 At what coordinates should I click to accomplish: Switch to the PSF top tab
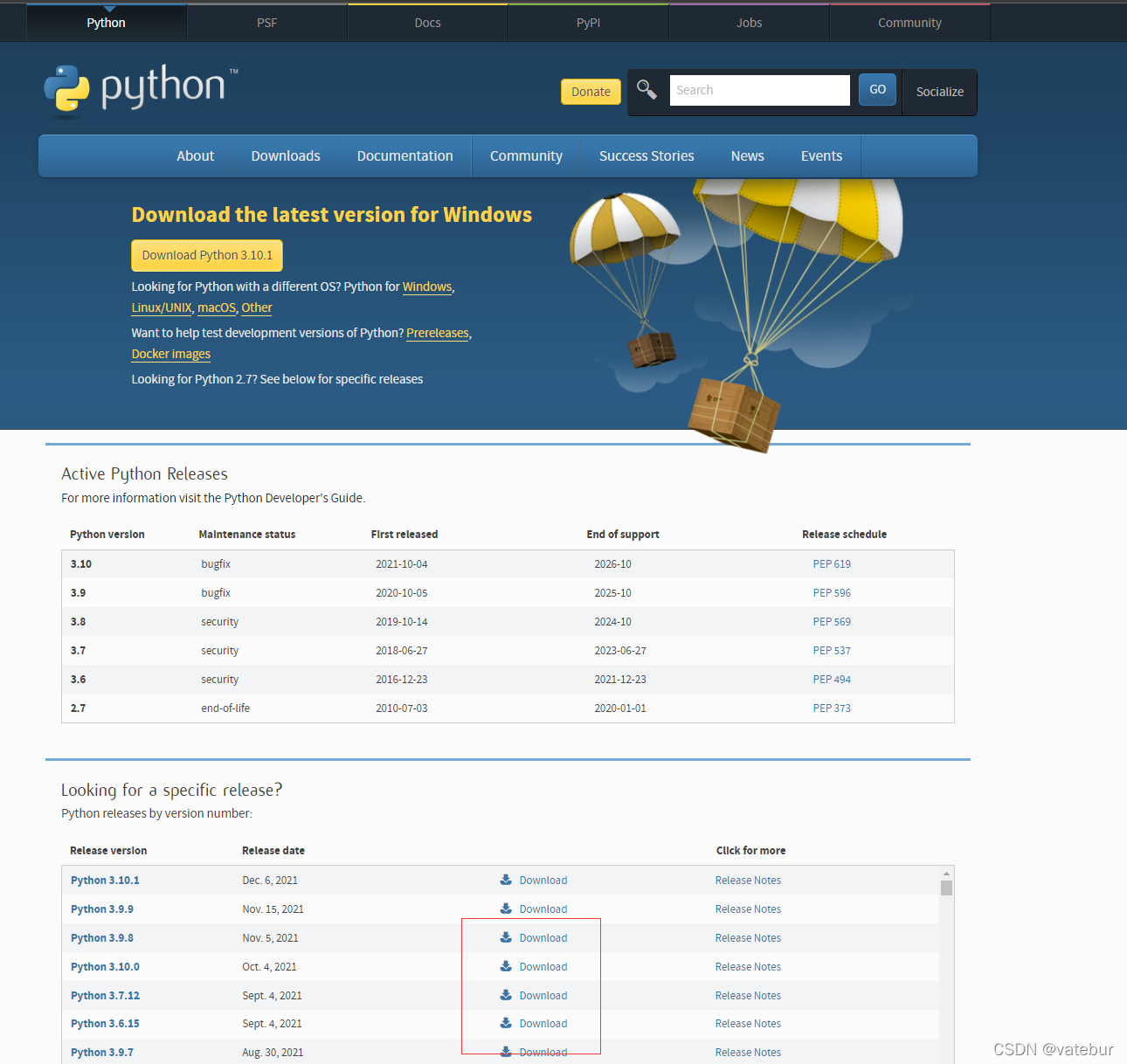click(x=267, y=23)
